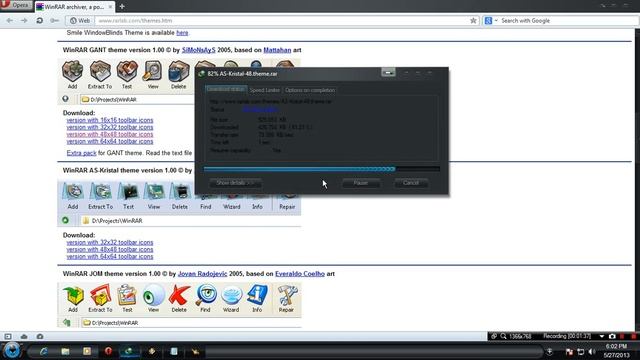Screen dimensions: 640x360
Task: Click the browser Back arrow
Action: [10, 20]
